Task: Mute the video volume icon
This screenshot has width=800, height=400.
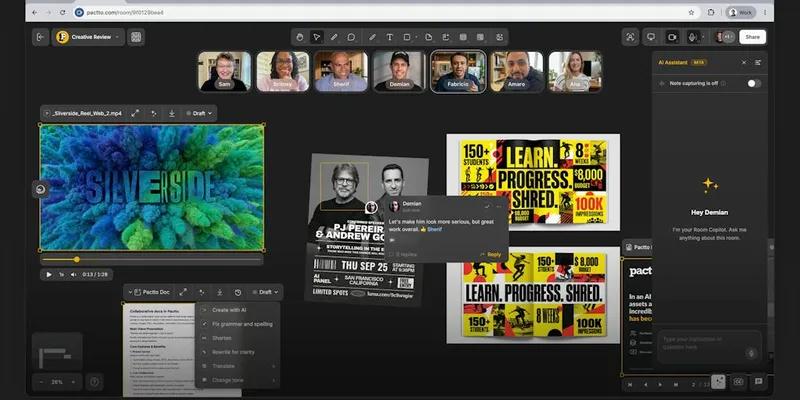Action: 73,274
